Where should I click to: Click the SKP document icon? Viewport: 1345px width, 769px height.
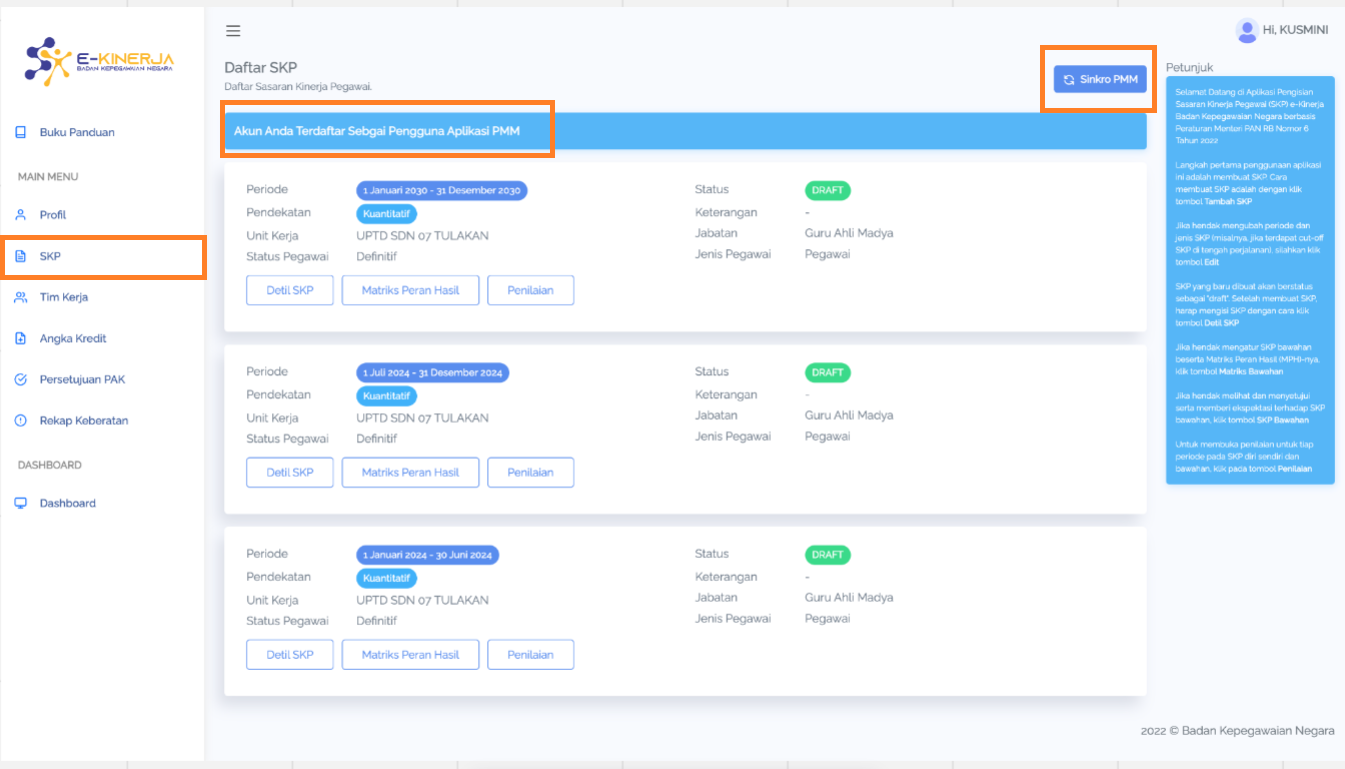pyautogui.click(x=21, y=256)
